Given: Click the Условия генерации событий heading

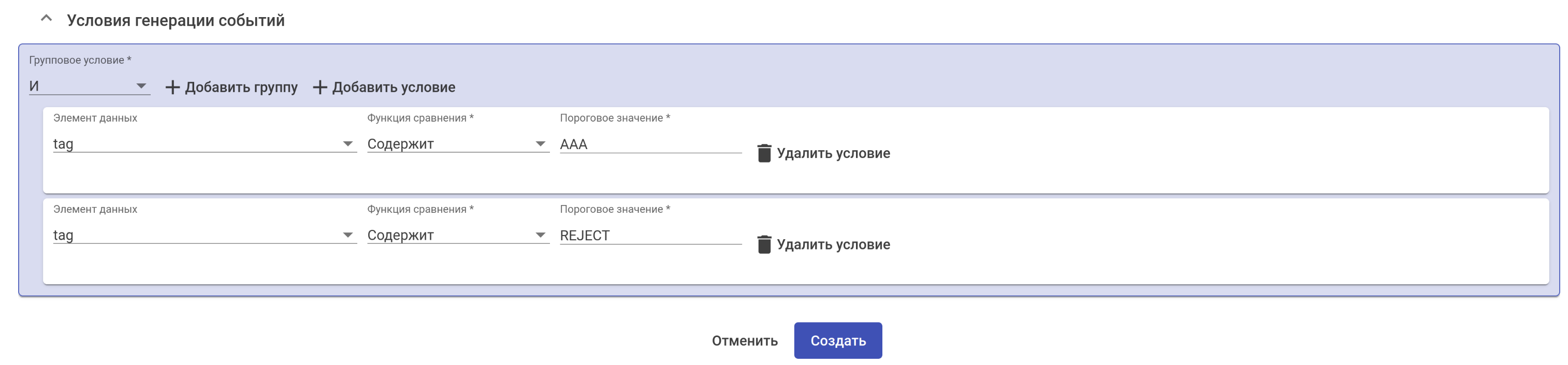Looking at the screenshot, I should point(176,21).
